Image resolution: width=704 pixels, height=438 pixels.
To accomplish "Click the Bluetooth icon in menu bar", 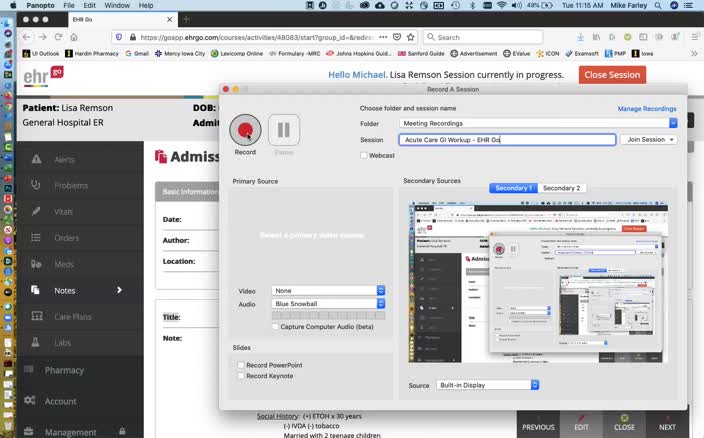I will 472,5.
